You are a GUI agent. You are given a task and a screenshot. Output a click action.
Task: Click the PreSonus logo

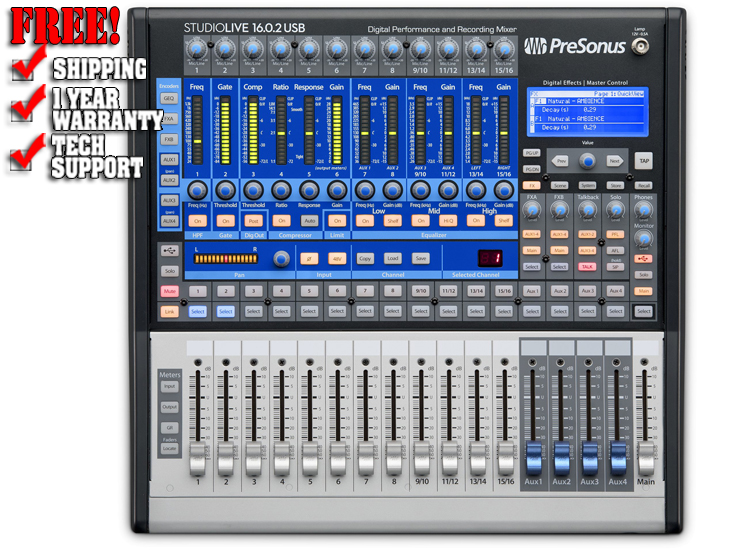pyautogui.click(x=574, y=46)
